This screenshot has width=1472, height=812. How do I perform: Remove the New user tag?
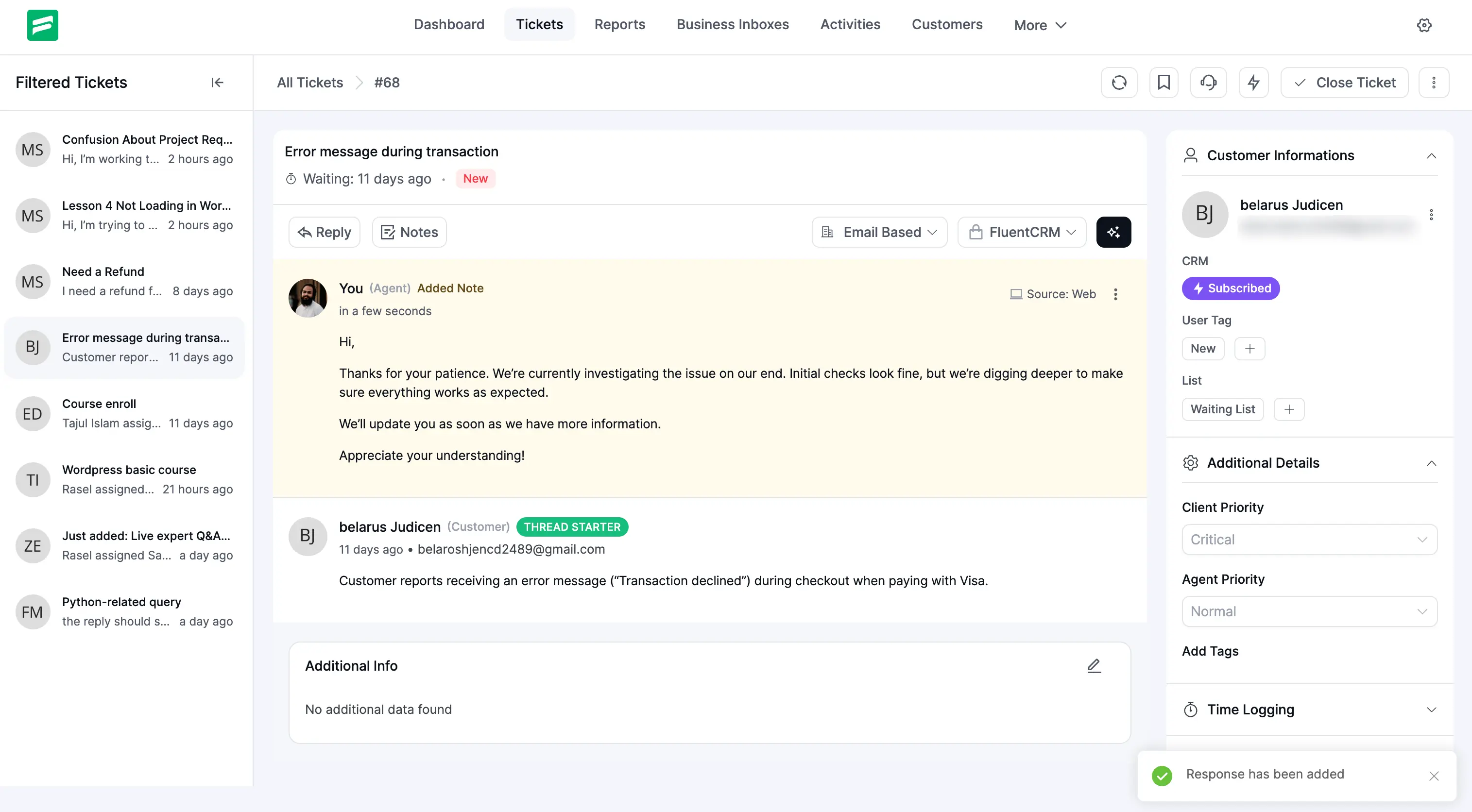point(1203,348)
